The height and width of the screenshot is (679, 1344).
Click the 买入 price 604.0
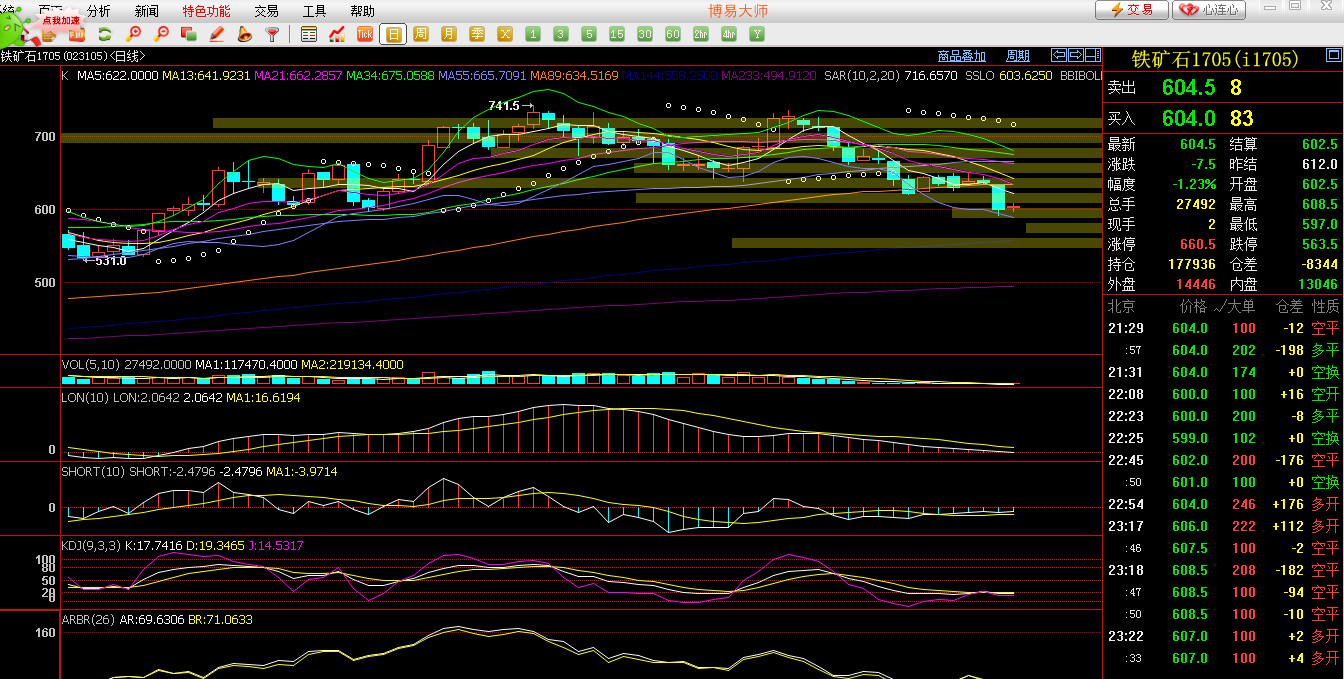(1189, 119)
